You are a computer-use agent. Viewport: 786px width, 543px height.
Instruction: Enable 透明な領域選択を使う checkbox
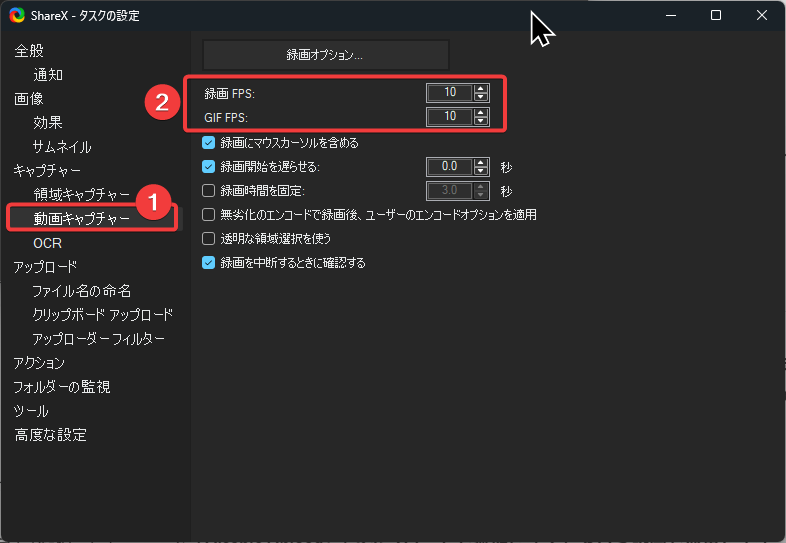coord(209,239)
